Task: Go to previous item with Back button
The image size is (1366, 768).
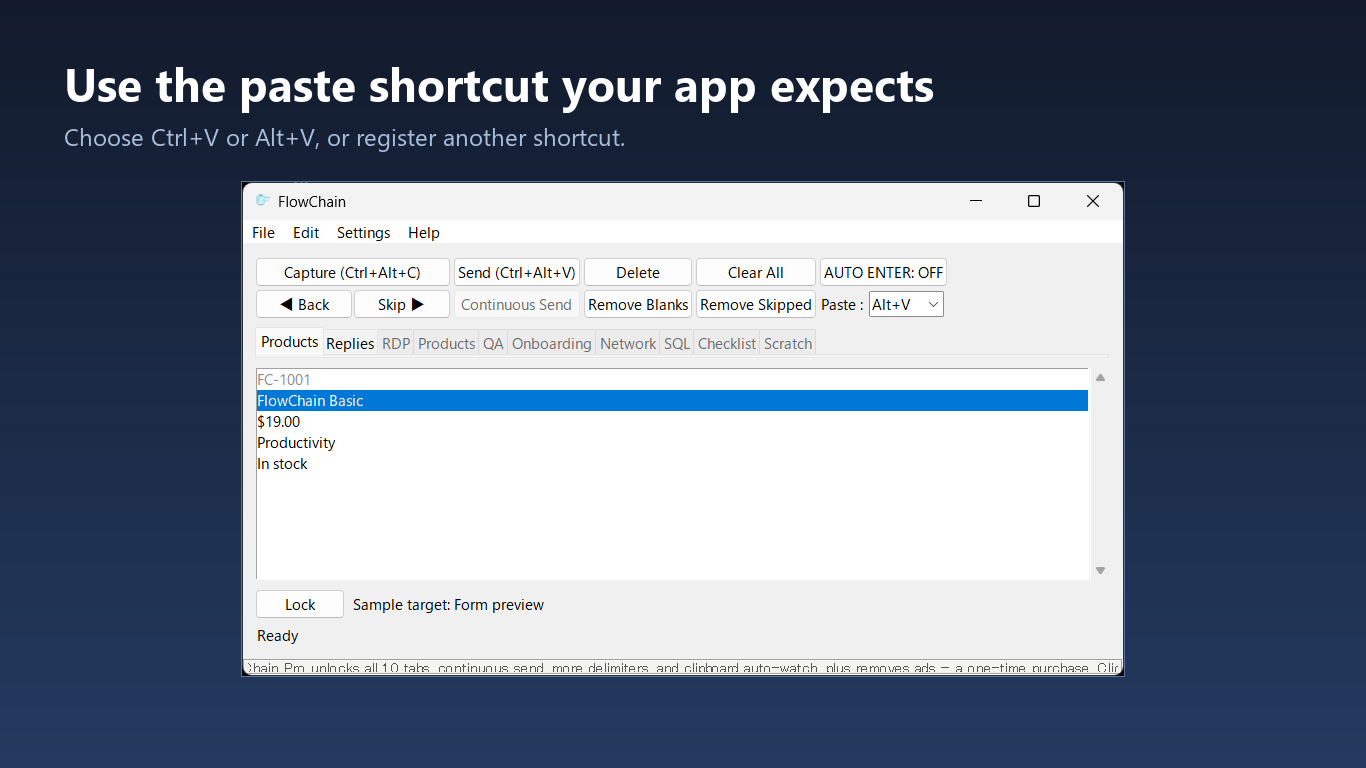Action: (304, 305)
